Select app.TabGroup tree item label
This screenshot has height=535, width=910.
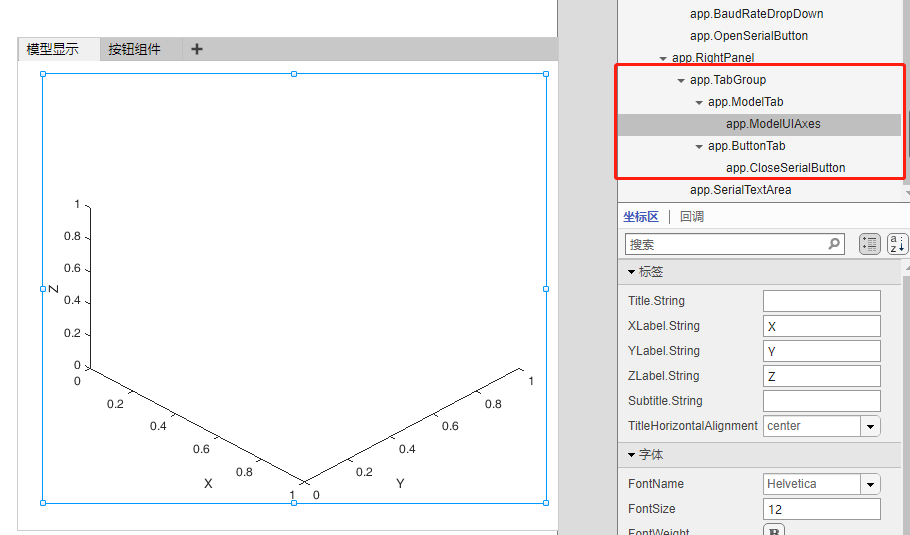pos(728,80)
